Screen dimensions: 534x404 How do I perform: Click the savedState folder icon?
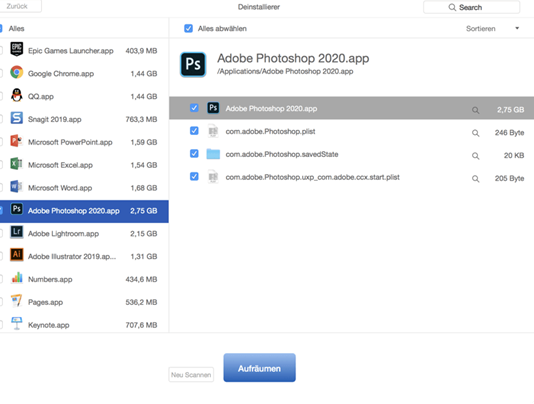click(213, 154)
